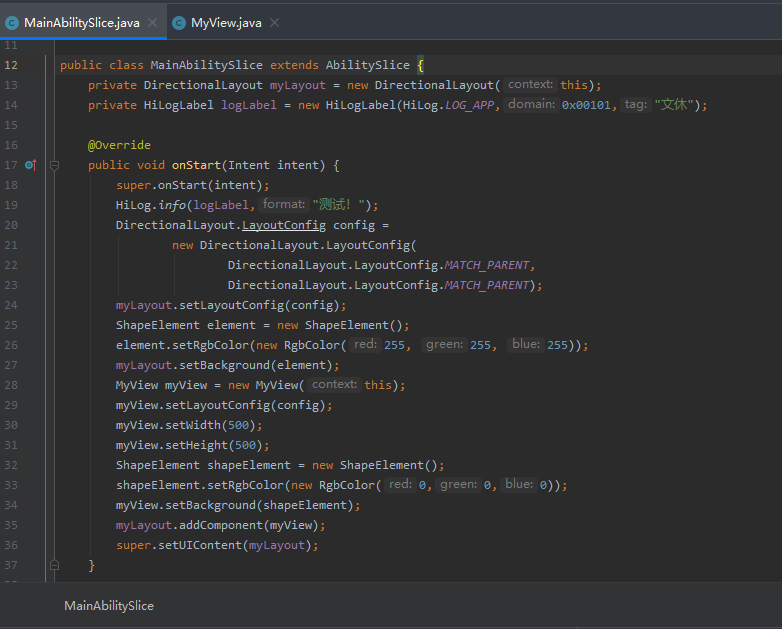Click shapeElement.setRgbColor on line 33
Viewport: 782px width, 629px height.
click(199, 485)
